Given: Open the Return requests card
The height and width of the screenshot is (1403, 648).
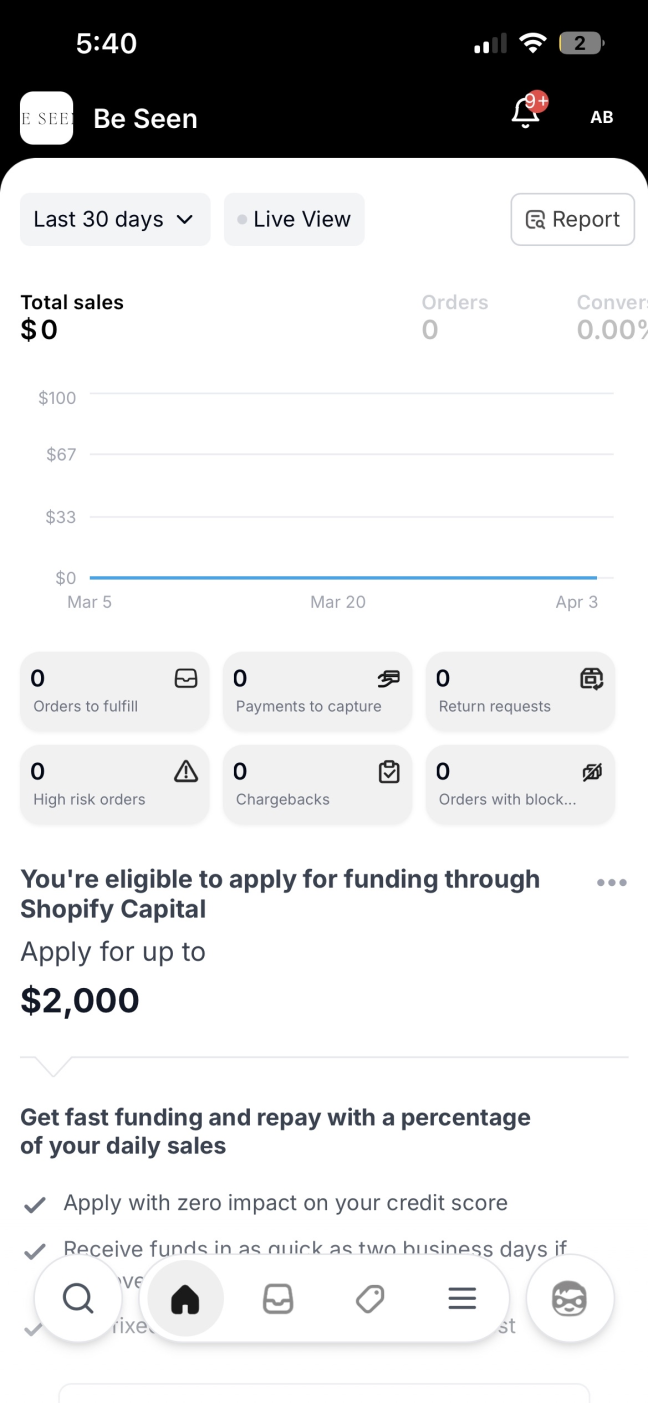Looking at the screenshot, I should tap(520, 691).
